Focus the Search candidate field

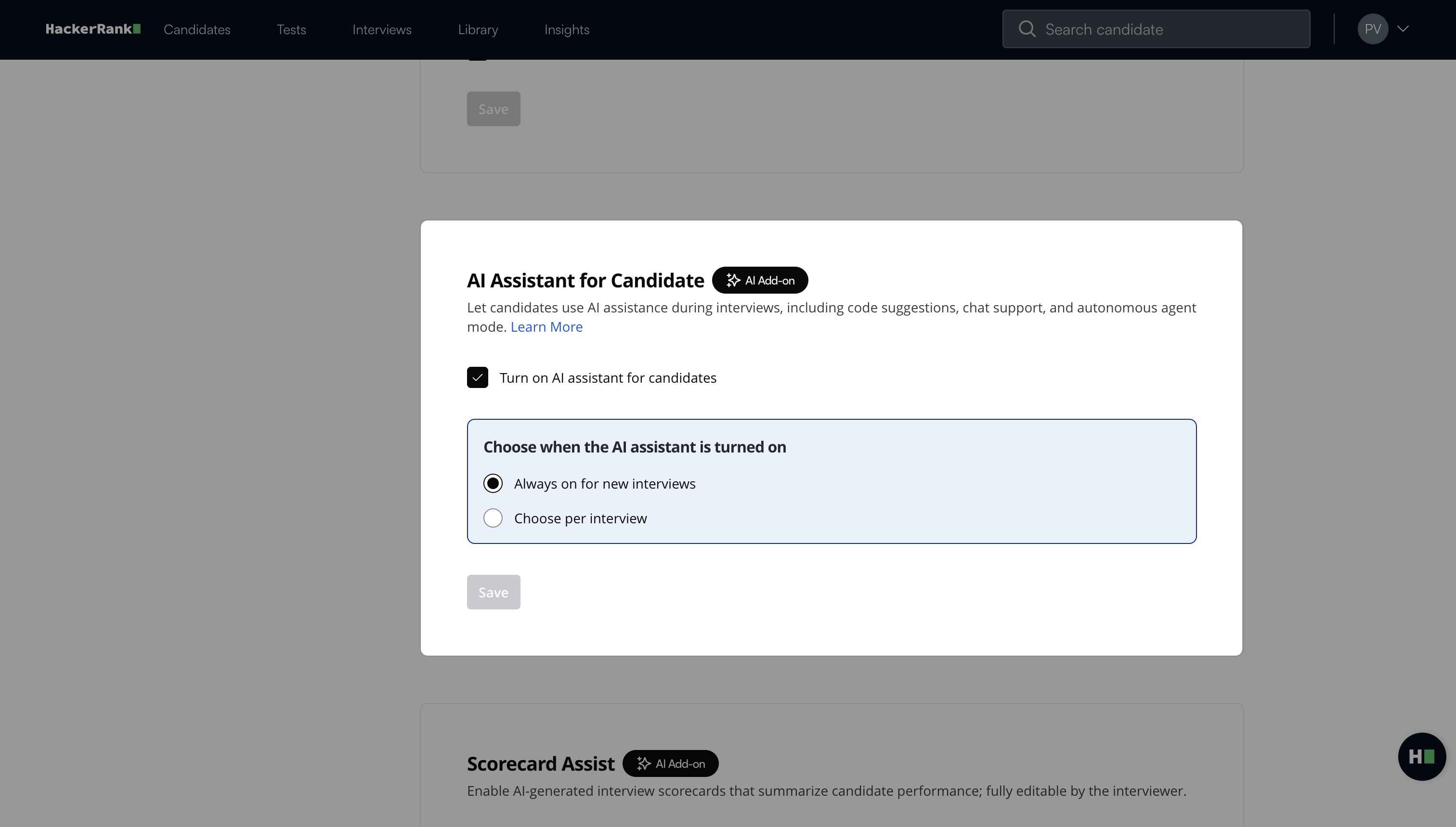point(1170,29)
